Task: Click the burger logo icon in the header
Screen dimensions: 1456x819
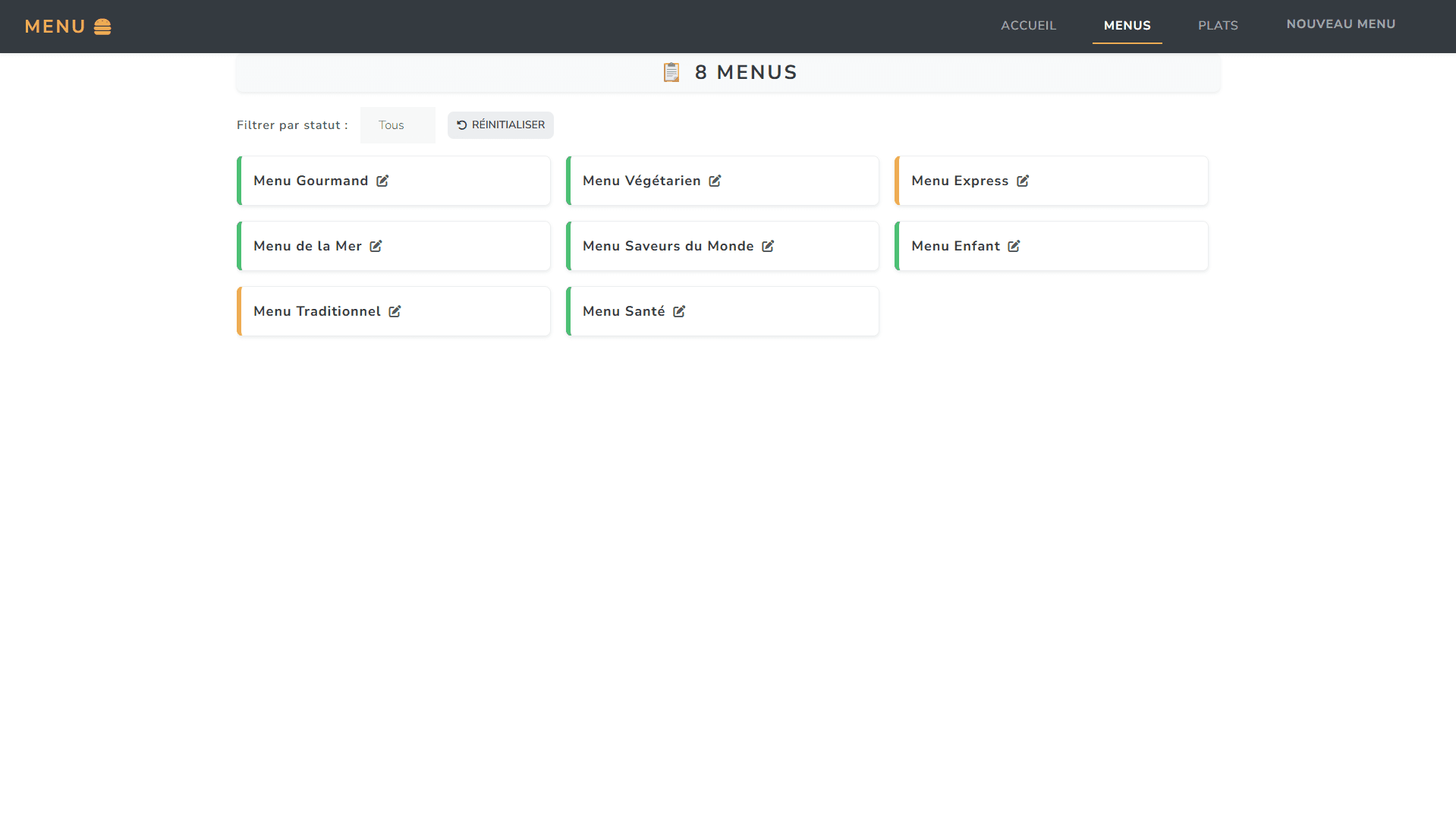Action: (102, 27)
